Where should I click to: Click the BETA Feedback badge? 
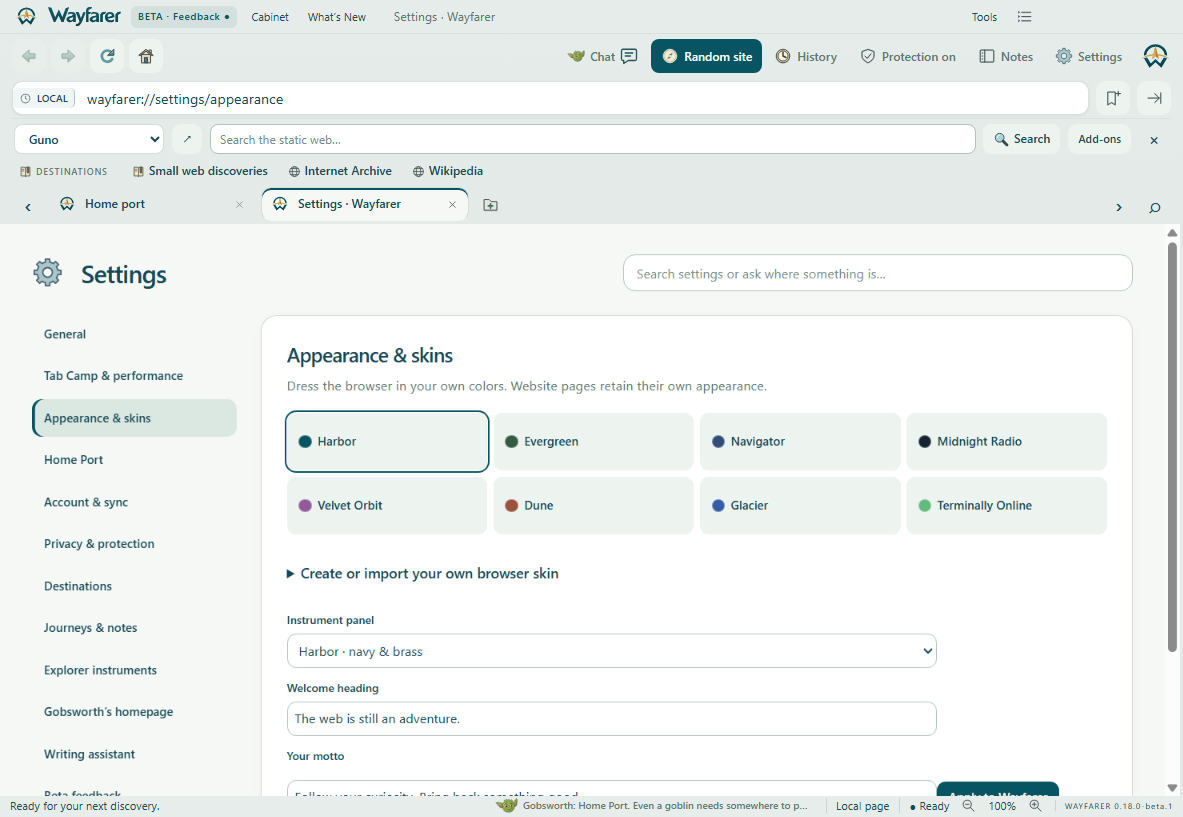pos(183,17)
